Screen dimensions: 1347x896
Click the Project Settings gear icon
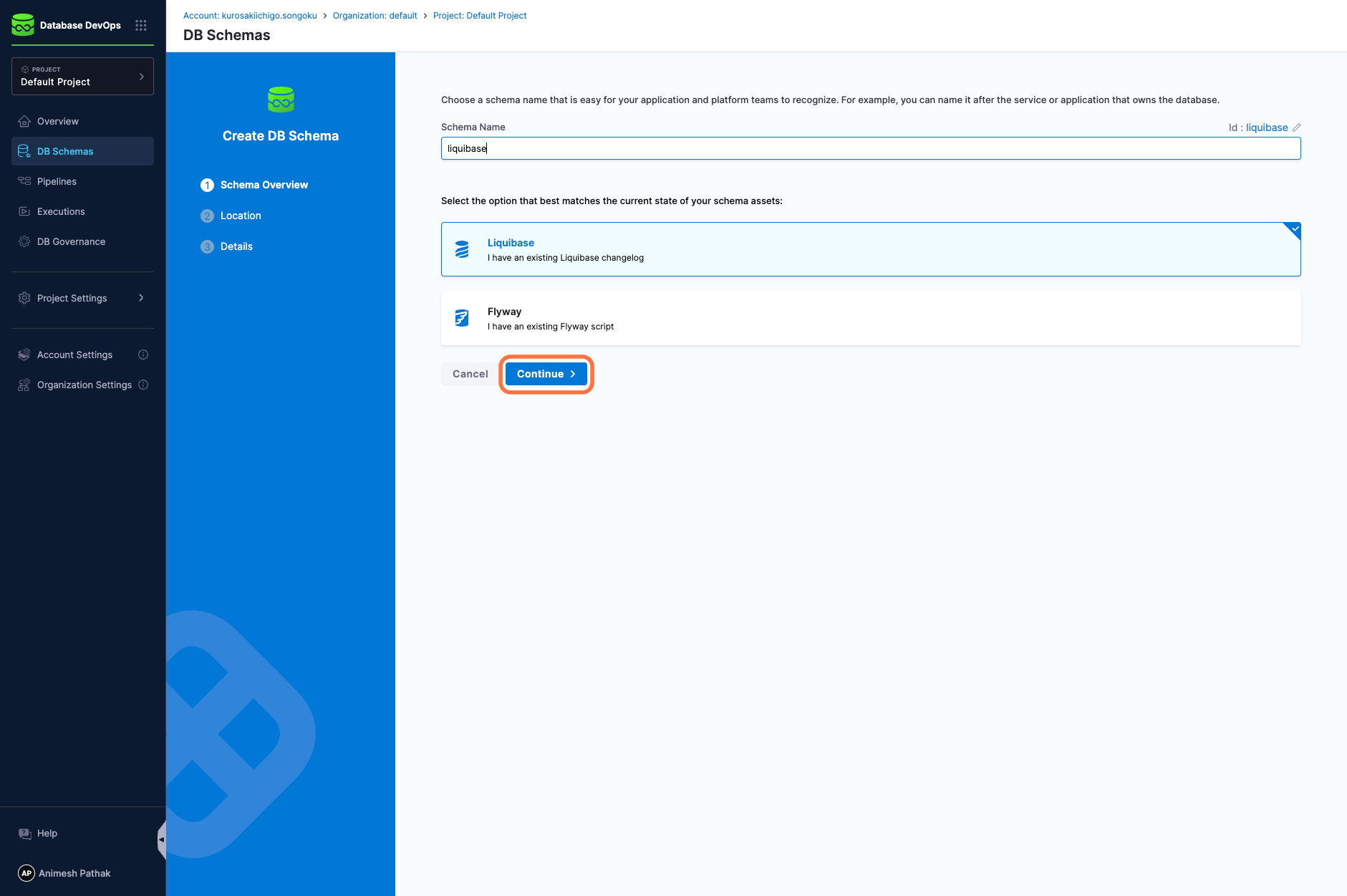(x=24, y=298)
